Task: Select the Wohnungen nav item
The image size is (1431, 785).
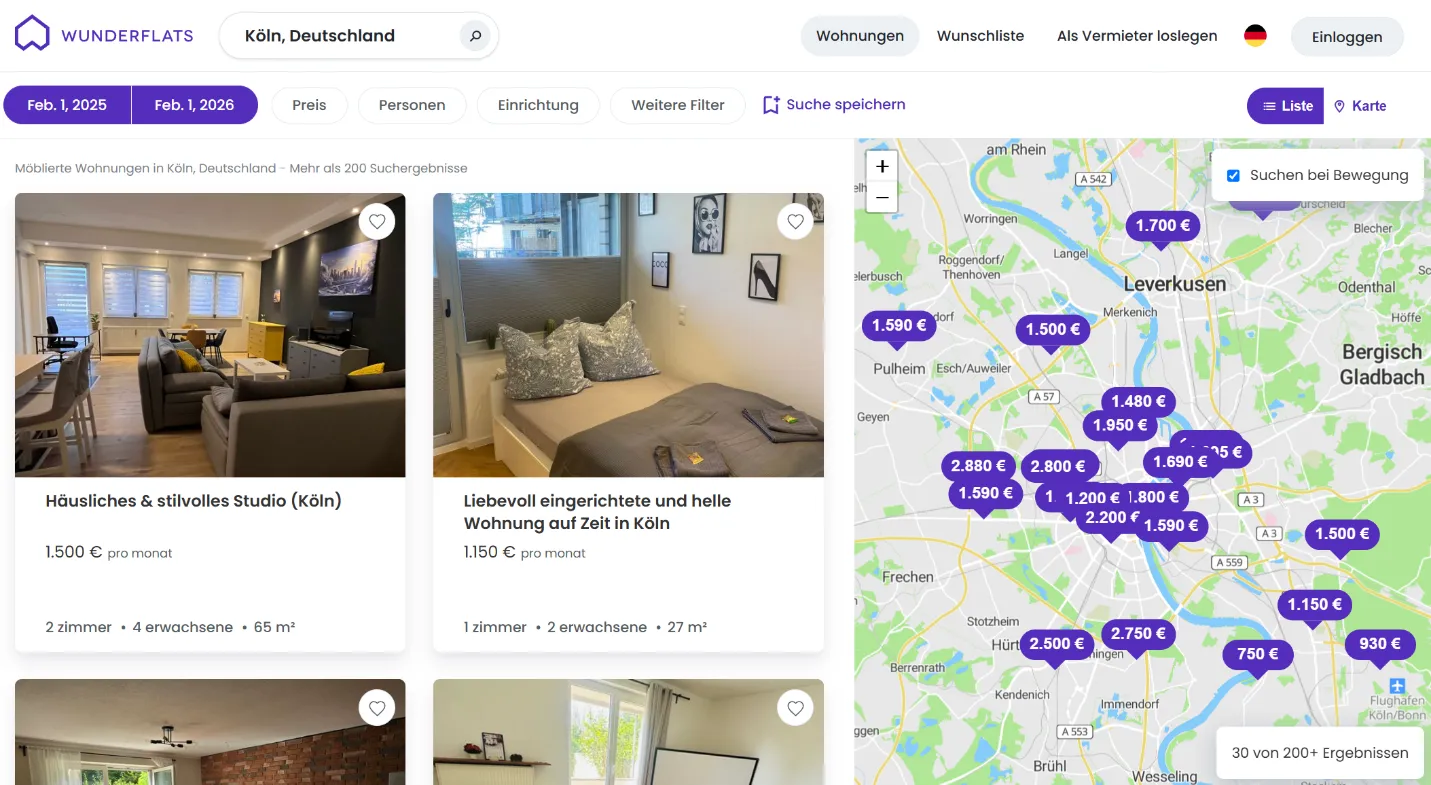Action: pos(860,36)
